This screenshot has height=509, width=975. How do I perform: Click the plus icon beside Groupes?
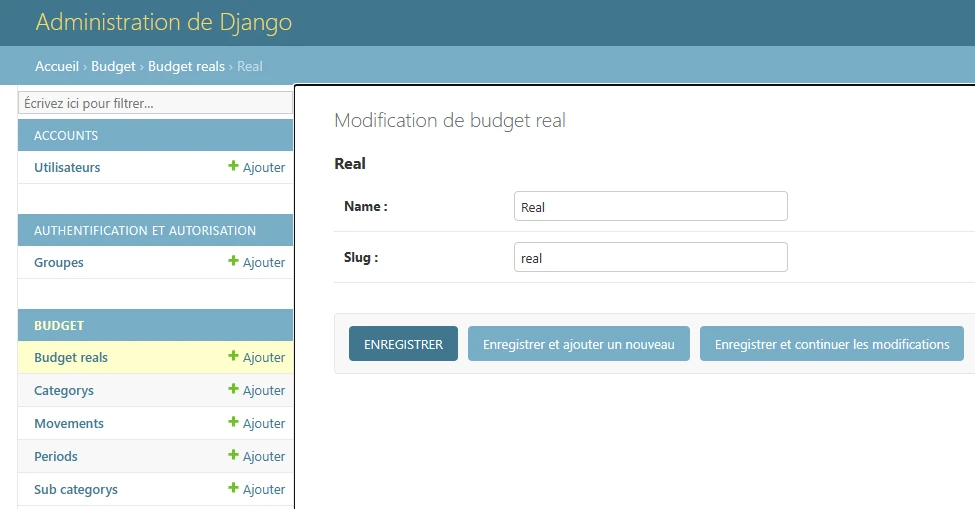pyautogui.click(x=233, y=262)
